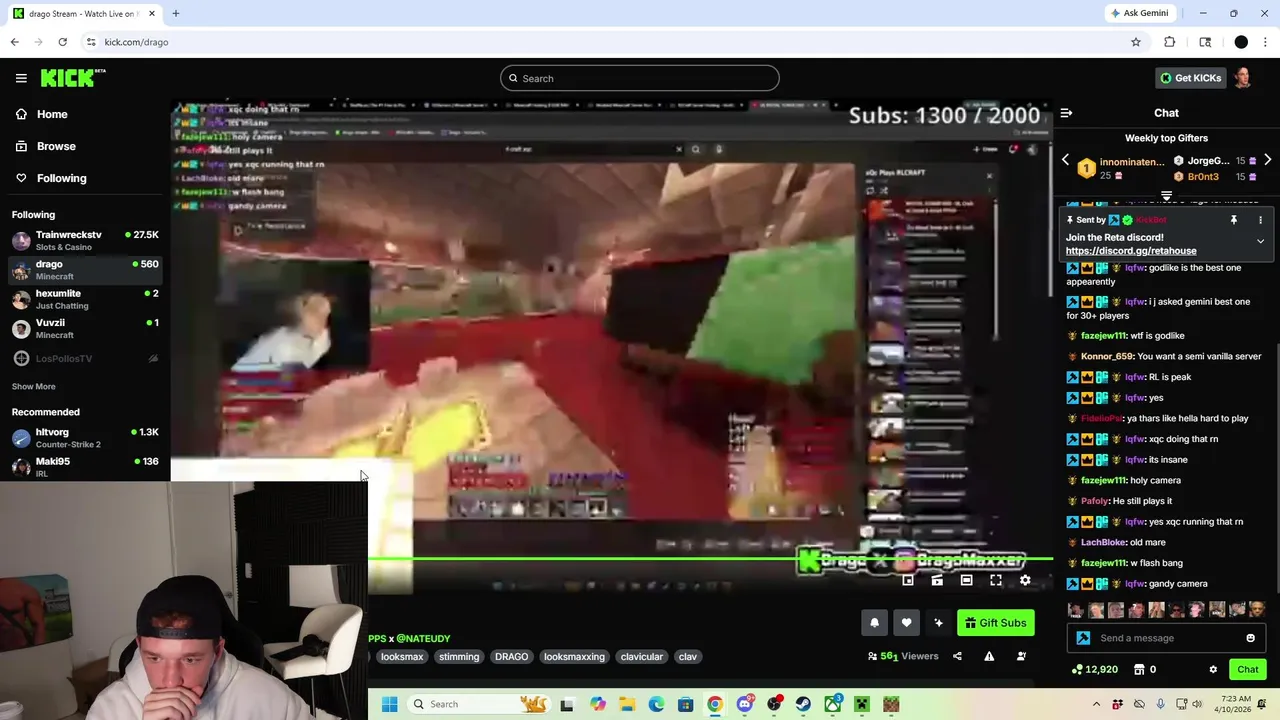The height and width of the screenshot is (720, 1280).
Task: Open Maki95 recommended channel
Action: pyautogui.click(x=85, y=466)
